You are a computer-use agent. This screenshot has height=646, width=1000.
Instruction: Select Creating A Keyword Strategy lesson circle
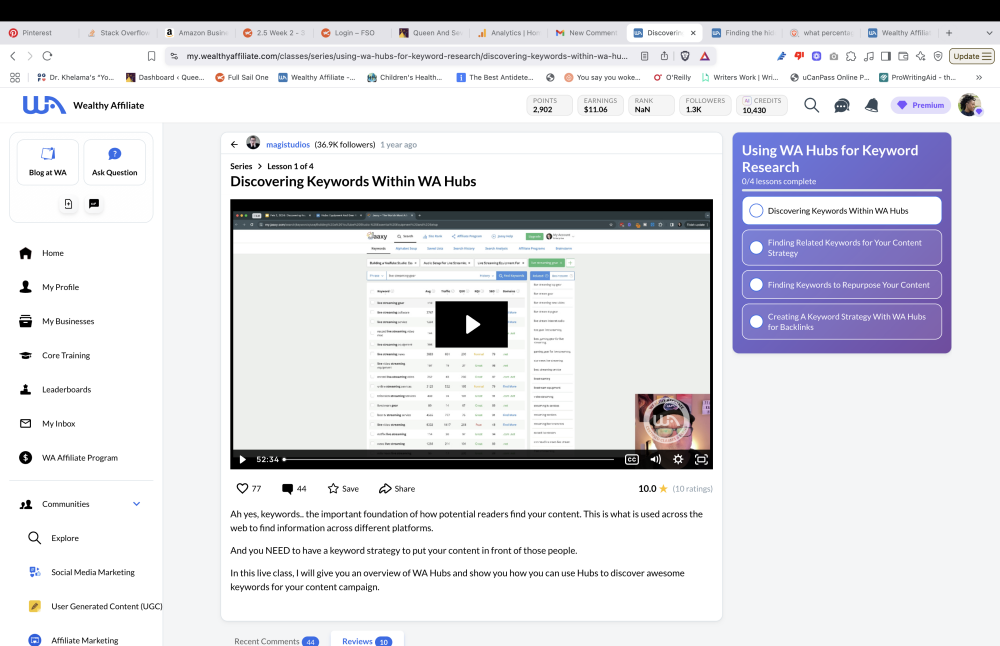point(756,321)
